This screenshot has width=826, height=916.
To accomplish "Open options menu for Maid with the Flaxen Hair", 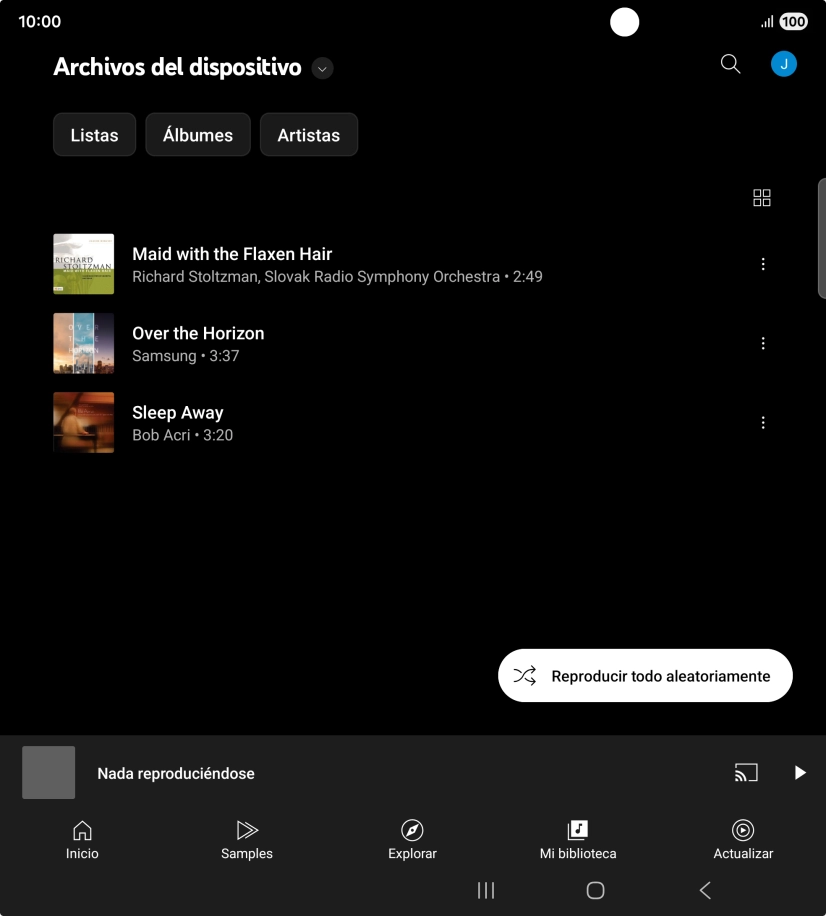I will (763, 263).
